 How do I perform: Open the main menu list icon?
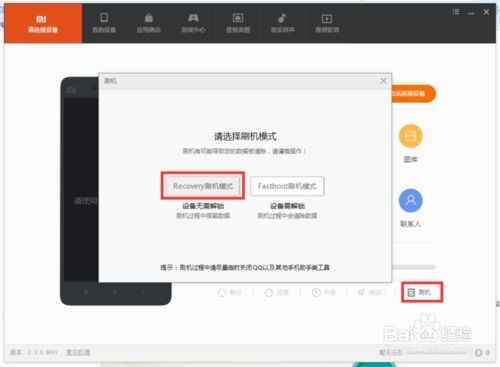pos(456,12)
